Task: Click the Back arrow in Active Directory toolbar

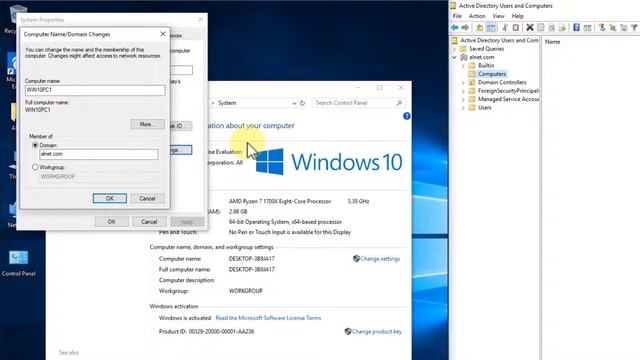Action: (x=454, y=27)
